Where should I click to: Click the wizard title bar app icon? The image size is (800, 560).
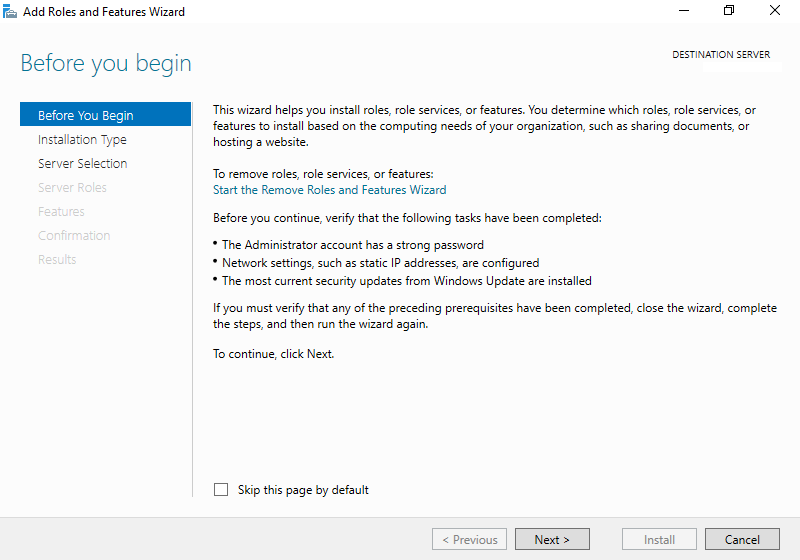[x=10, y=11]
